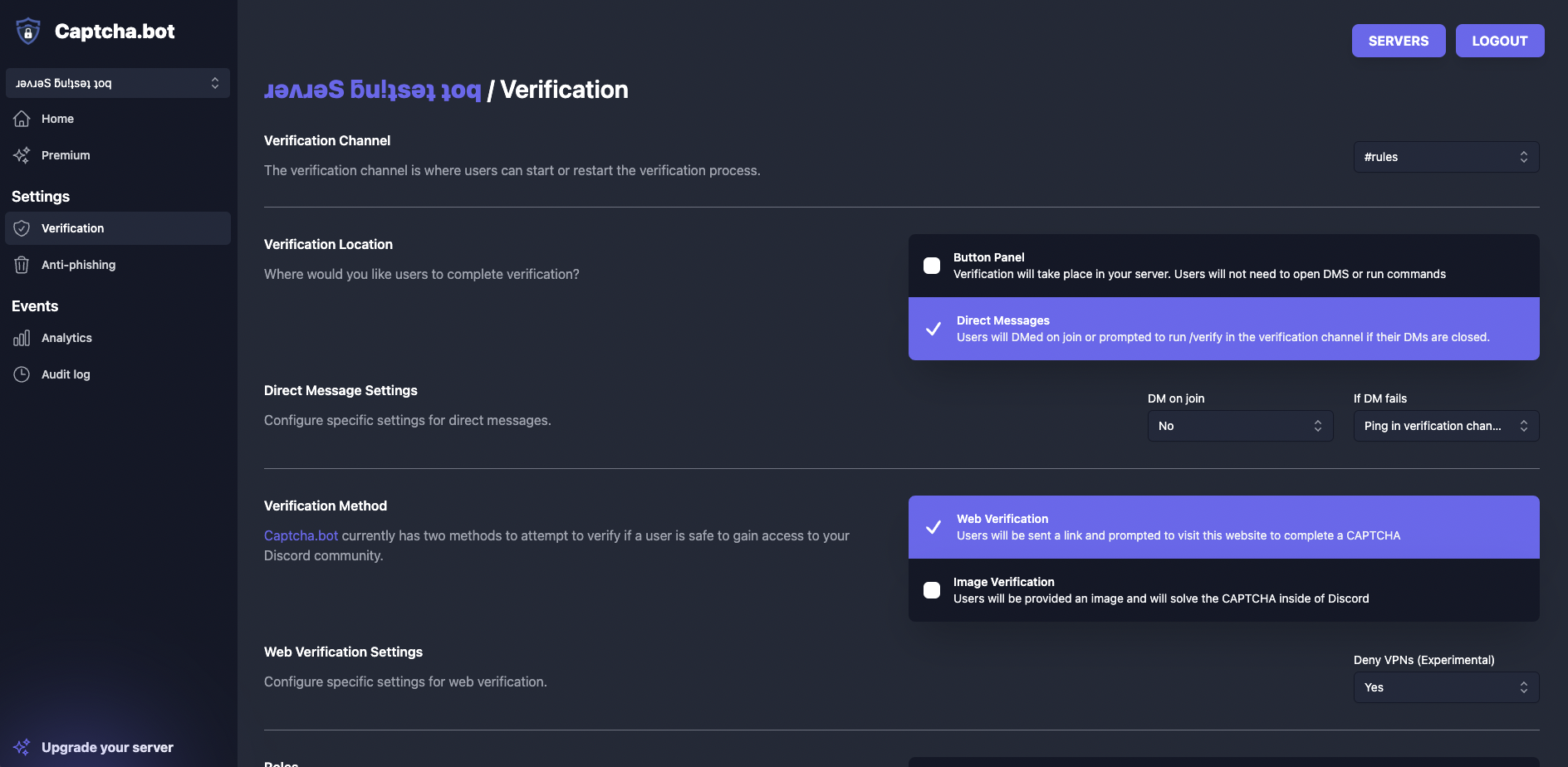Click the Captcha.bot shield logo icon
Screen dimensions: 1568x767
[x=27, y=31]
